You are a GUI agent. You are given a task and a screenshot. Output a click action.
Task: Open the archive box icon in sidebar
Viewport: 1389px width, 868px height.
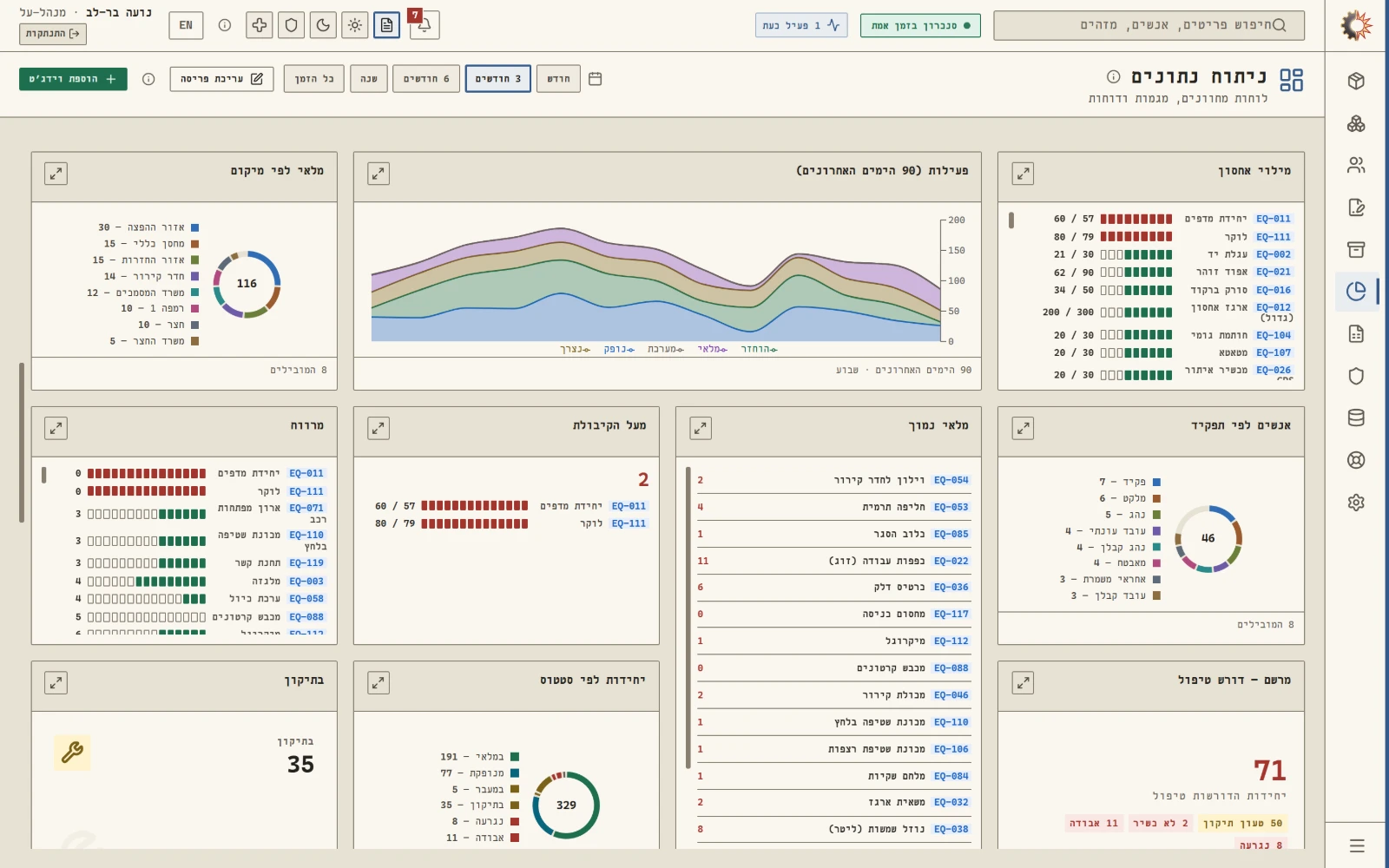pos(1356,249)
